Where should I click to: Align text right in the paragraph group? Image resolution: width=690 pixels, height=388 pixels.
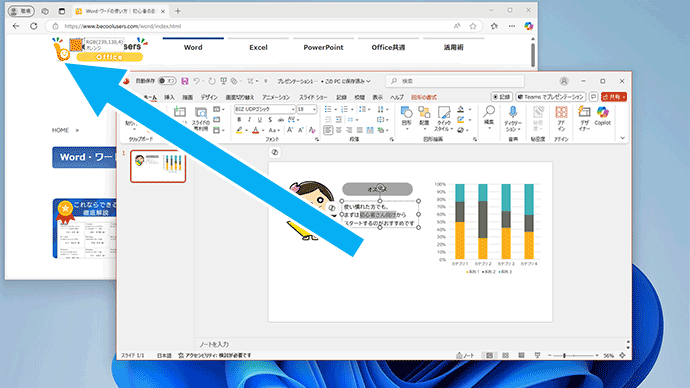pos(349,130)
